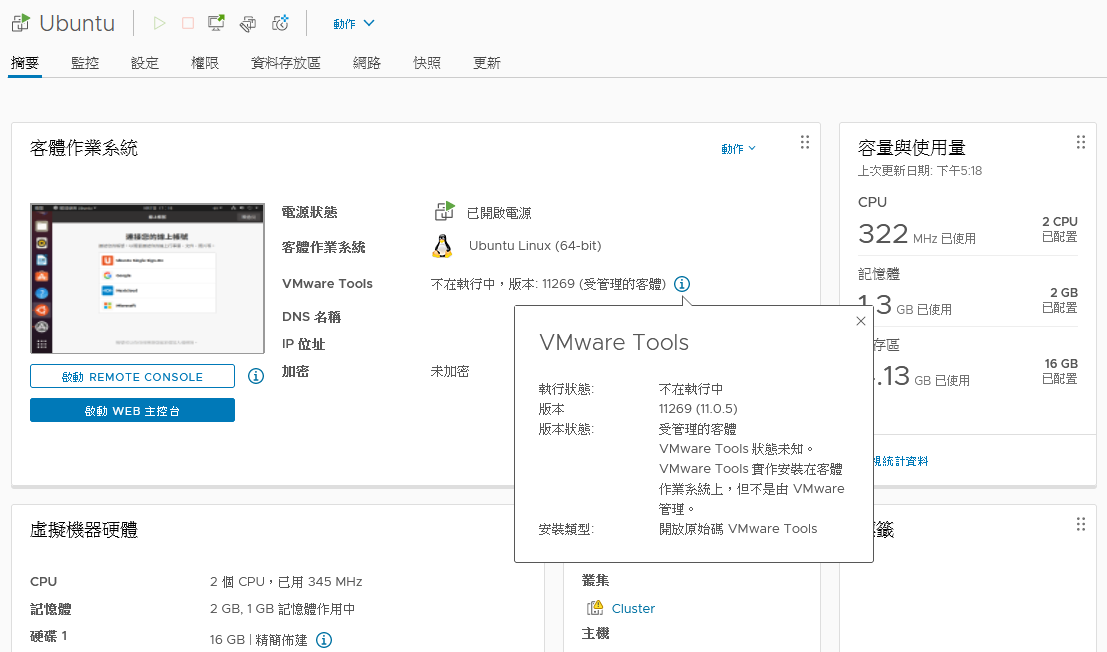1107x652 pixels.
Task: Click the 不在執行中 run status in the popup
Action: click(690, 389)
